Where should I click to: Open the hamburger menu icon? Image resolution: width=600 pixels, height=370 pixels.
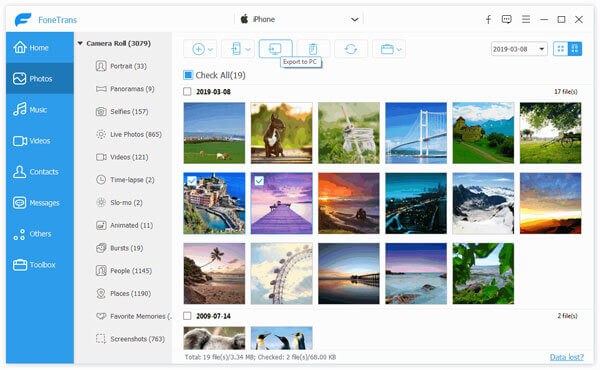click(x=526, y=19)
